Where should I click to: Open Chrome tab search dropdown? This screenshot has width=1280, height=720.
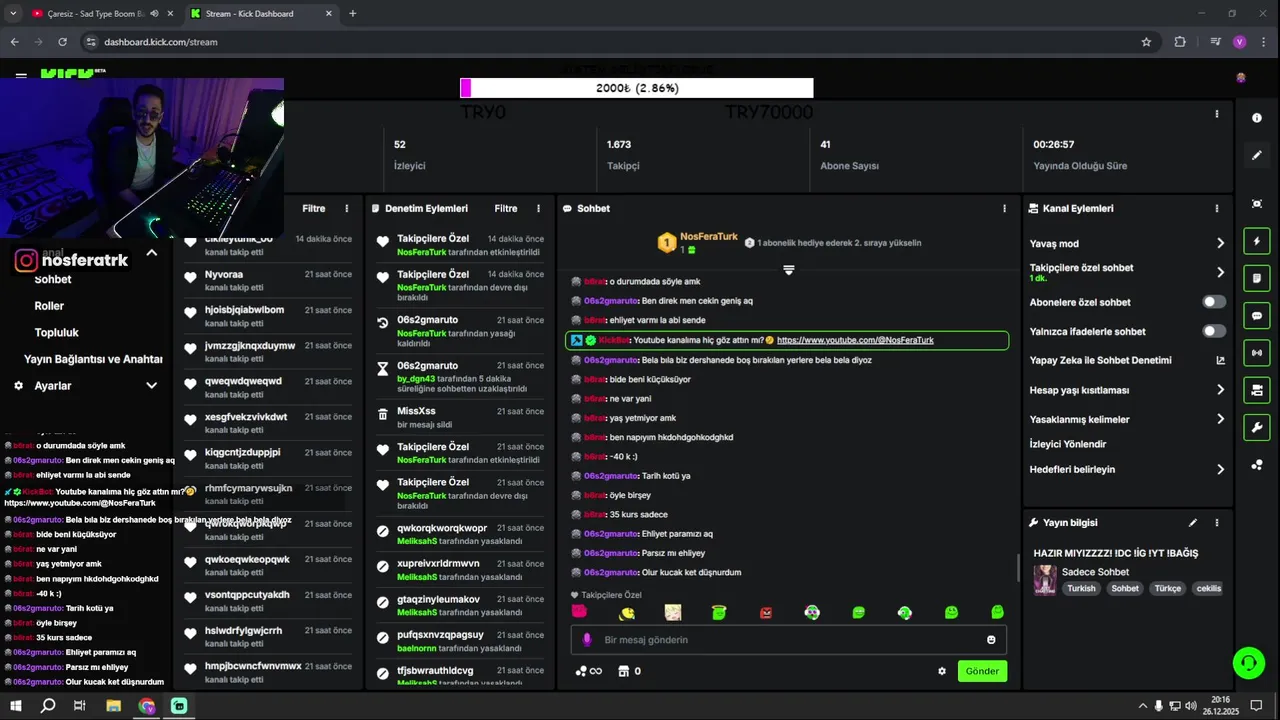tap(13, 14)
